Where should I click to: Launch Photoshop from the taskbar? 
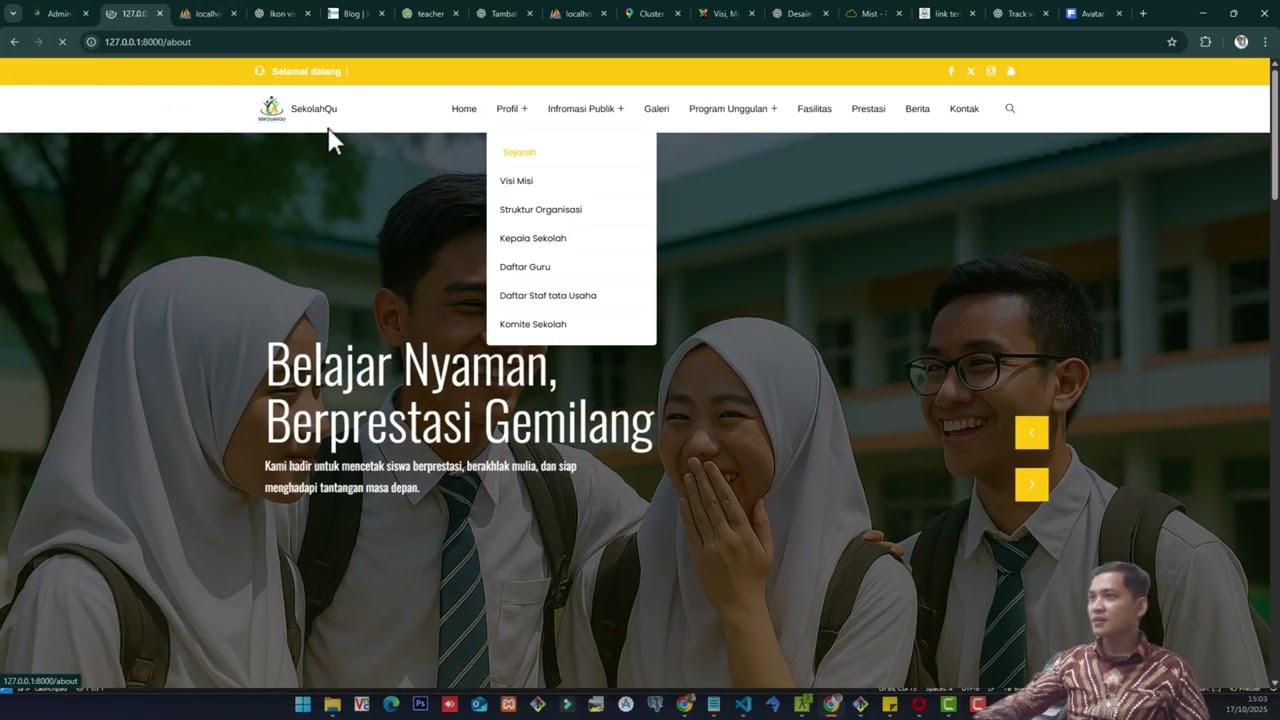421,705
